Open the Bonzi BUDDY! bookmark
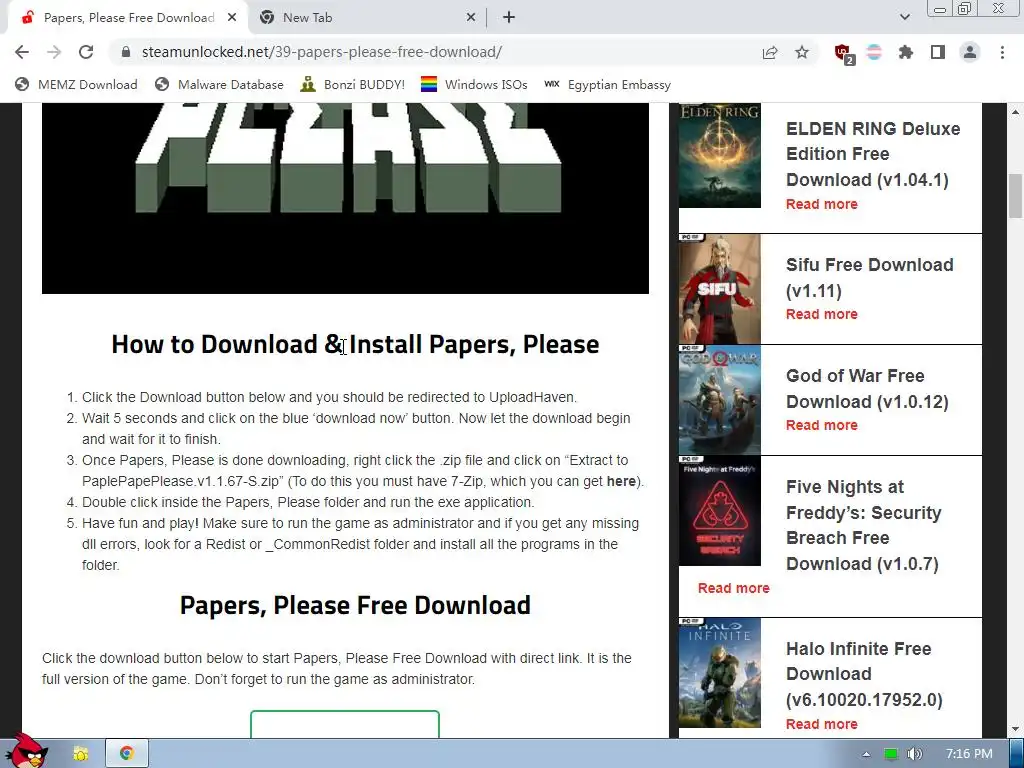The width and height of the screenshot is (1024, 768). (353, 85)
